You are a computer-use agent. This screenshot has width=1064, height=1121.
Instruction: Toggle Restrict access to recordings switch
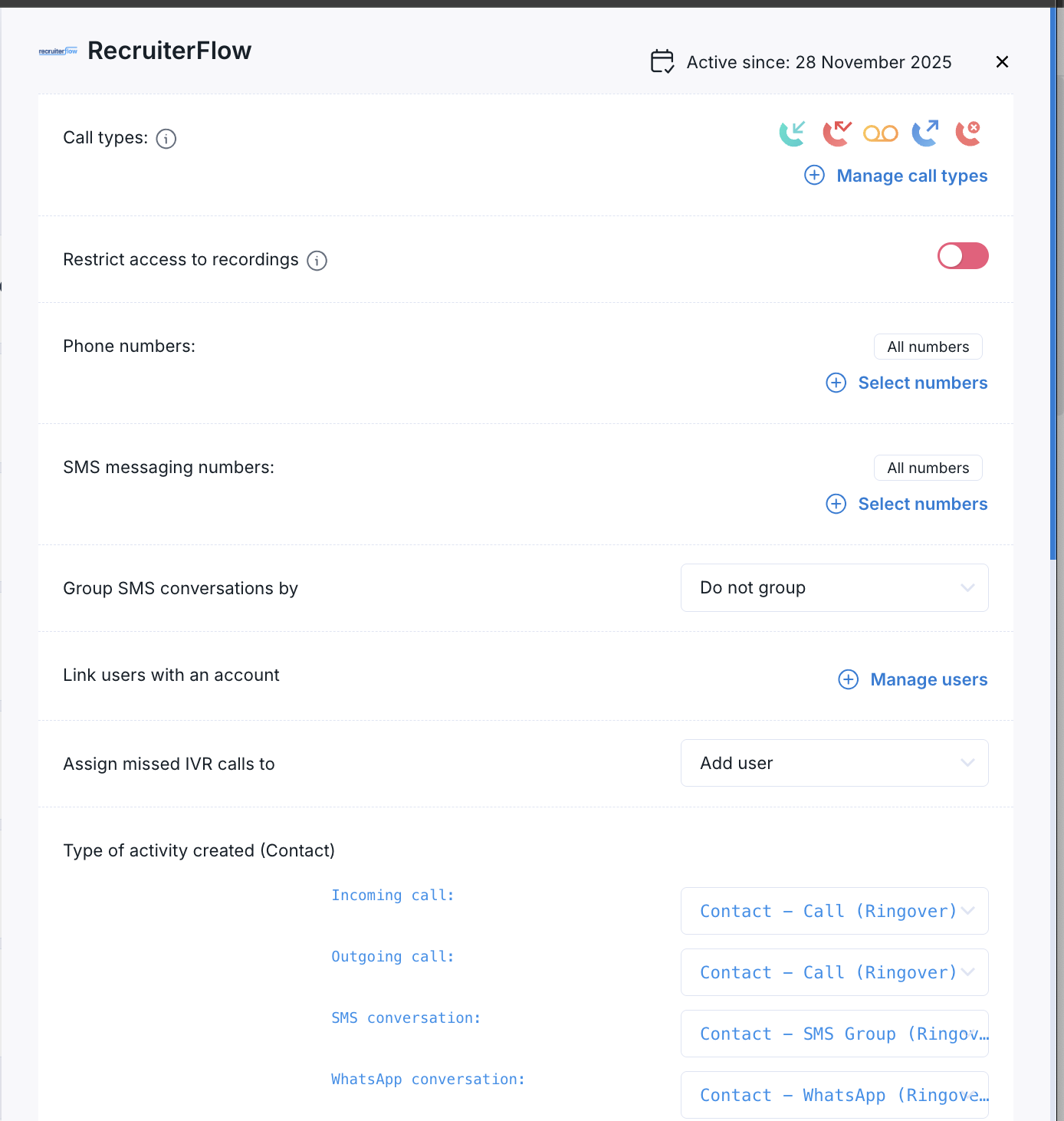(x=963, y=256)
